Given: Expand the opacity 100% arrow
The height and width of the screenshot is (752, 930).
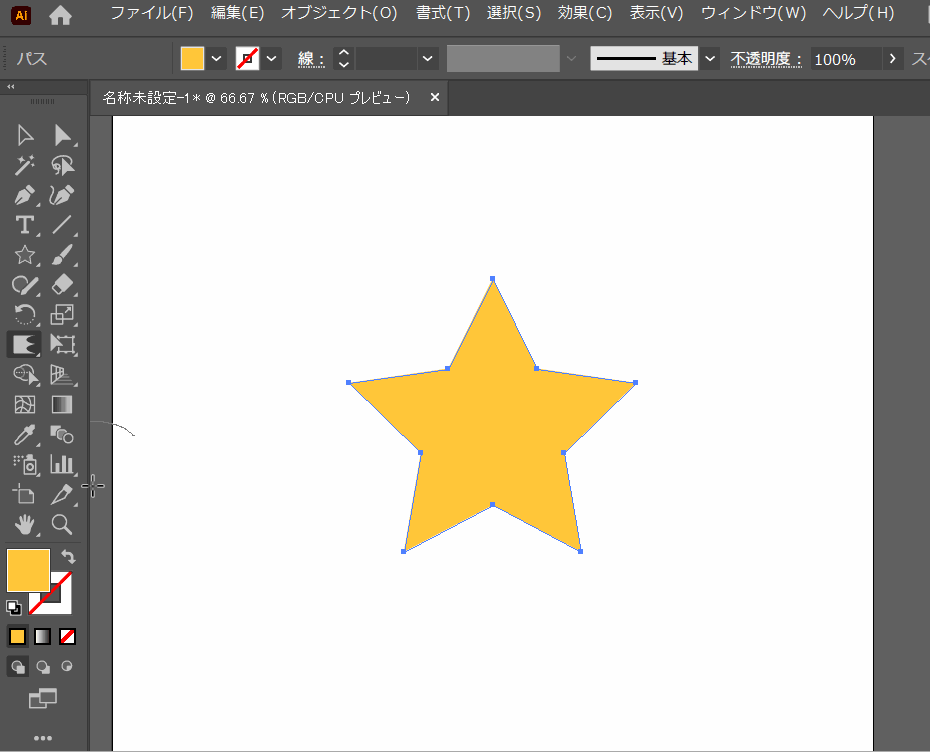Looking at the screenshot, I should point(892,59).
